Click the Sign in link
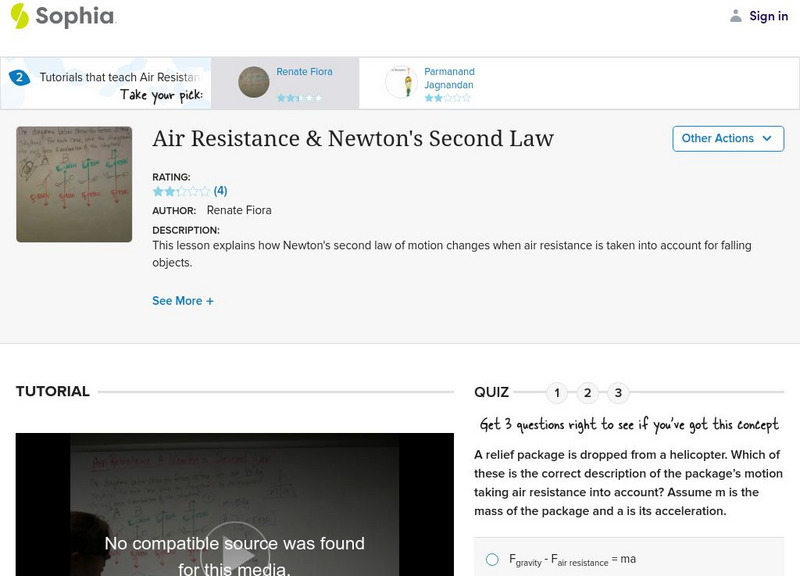Viewport: 800px width, 576px height. 767,16
